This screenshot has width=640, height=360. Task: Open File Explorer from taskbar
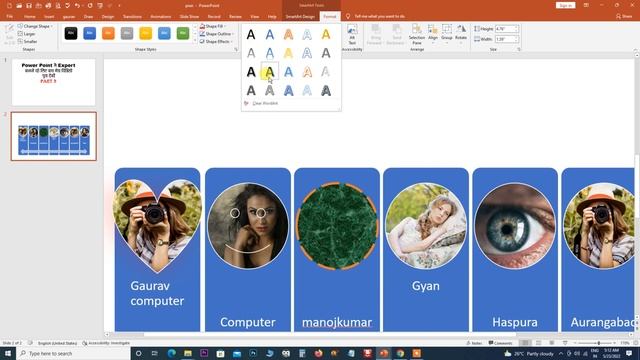[x=188, y=353]
